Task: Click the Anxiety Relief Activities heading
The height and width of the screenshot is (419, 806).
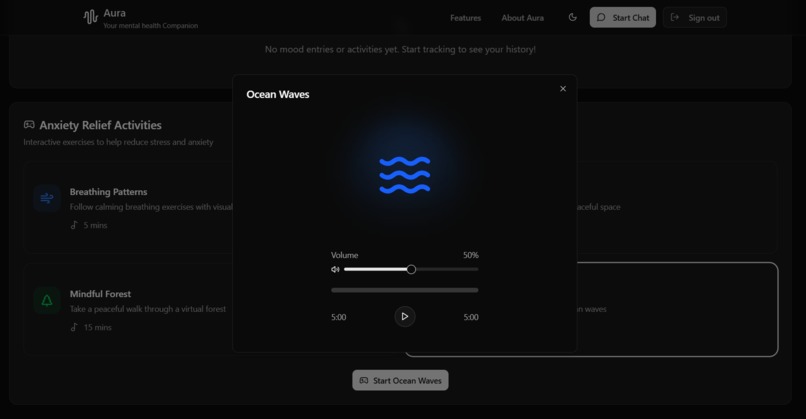Action: 100,125
